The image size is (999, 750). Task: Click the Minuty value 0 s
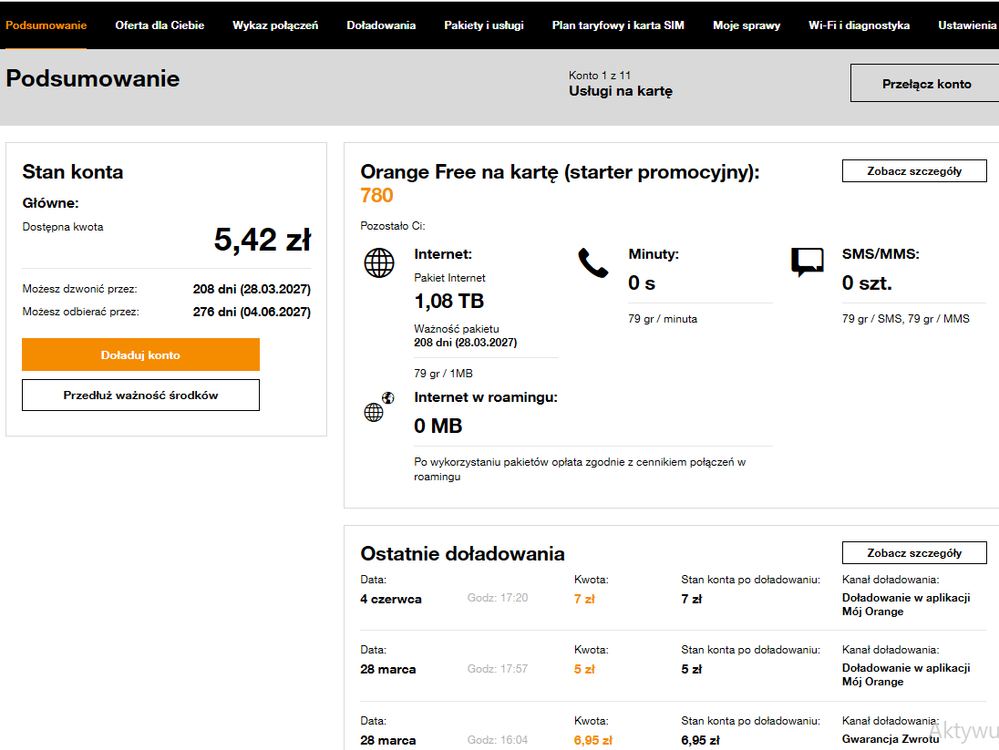pyautogui.click(x=642, y=283)
